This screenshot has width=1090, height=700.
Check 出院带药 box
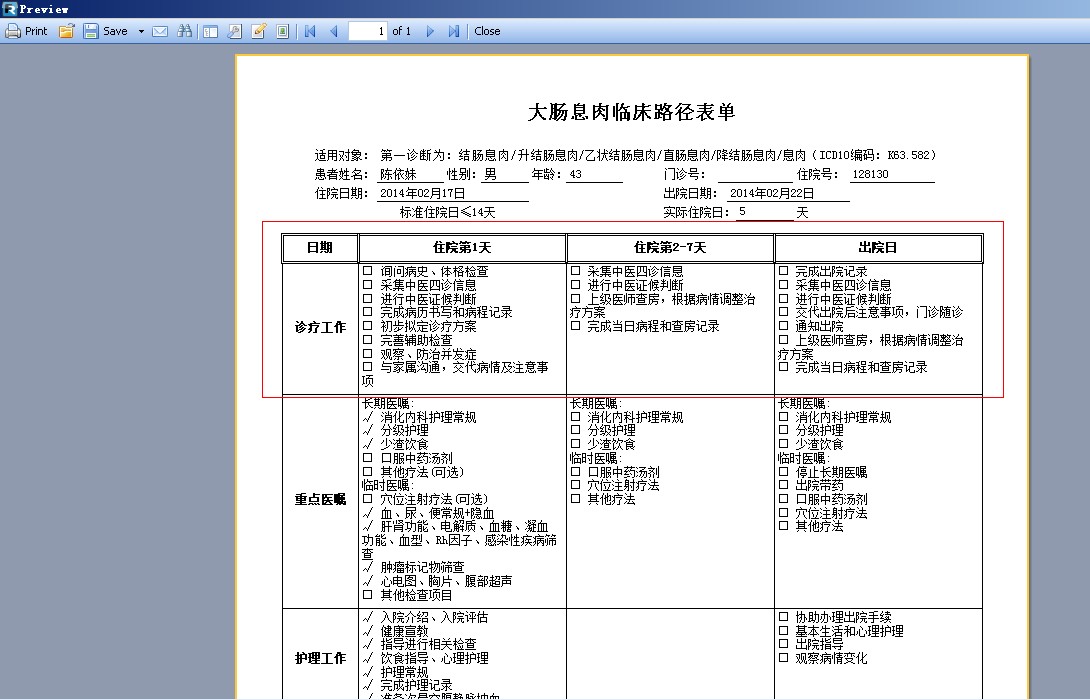[783, 485]
